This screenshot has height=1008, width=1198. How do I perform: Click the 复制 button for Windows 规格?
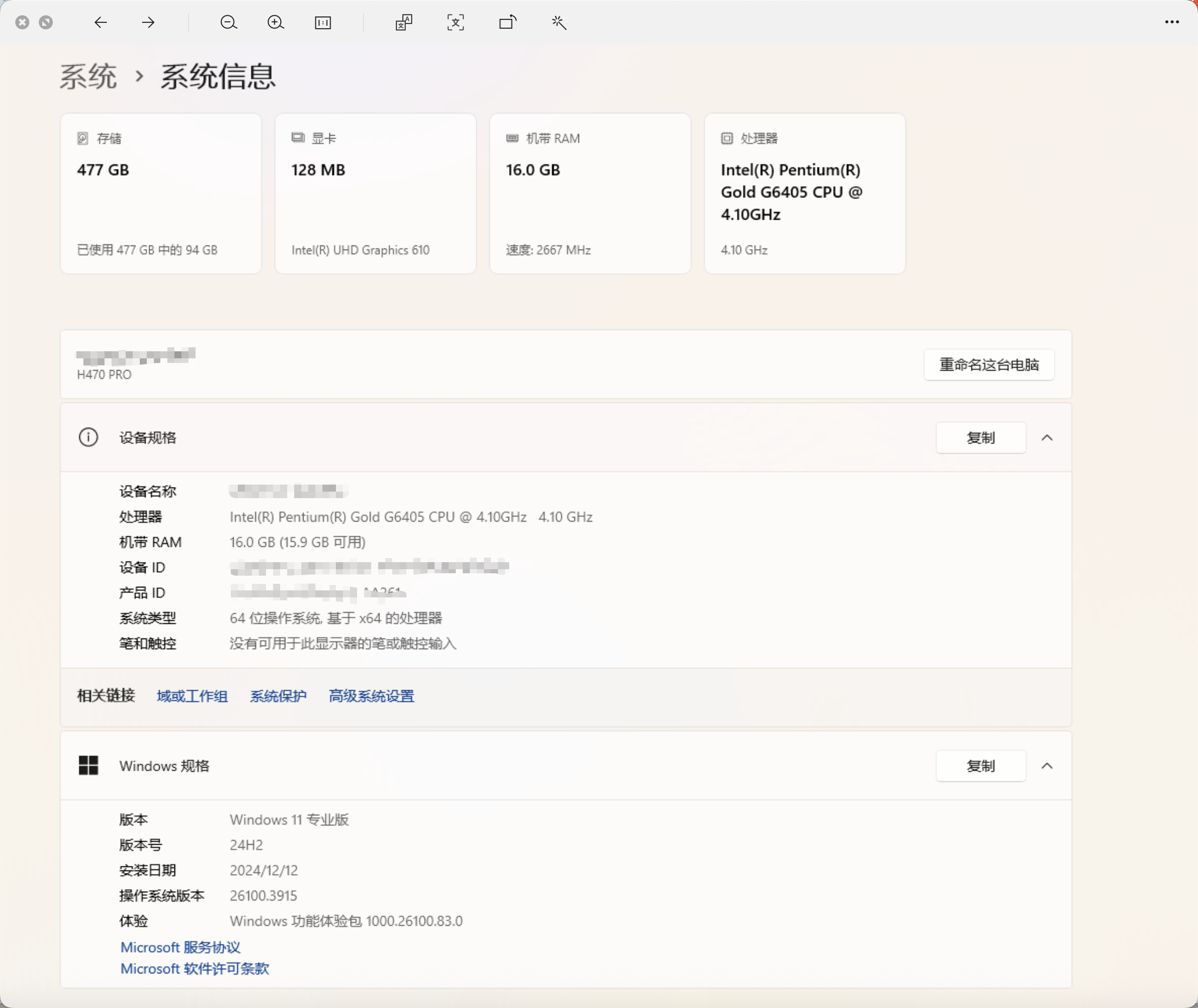(981, 766)
